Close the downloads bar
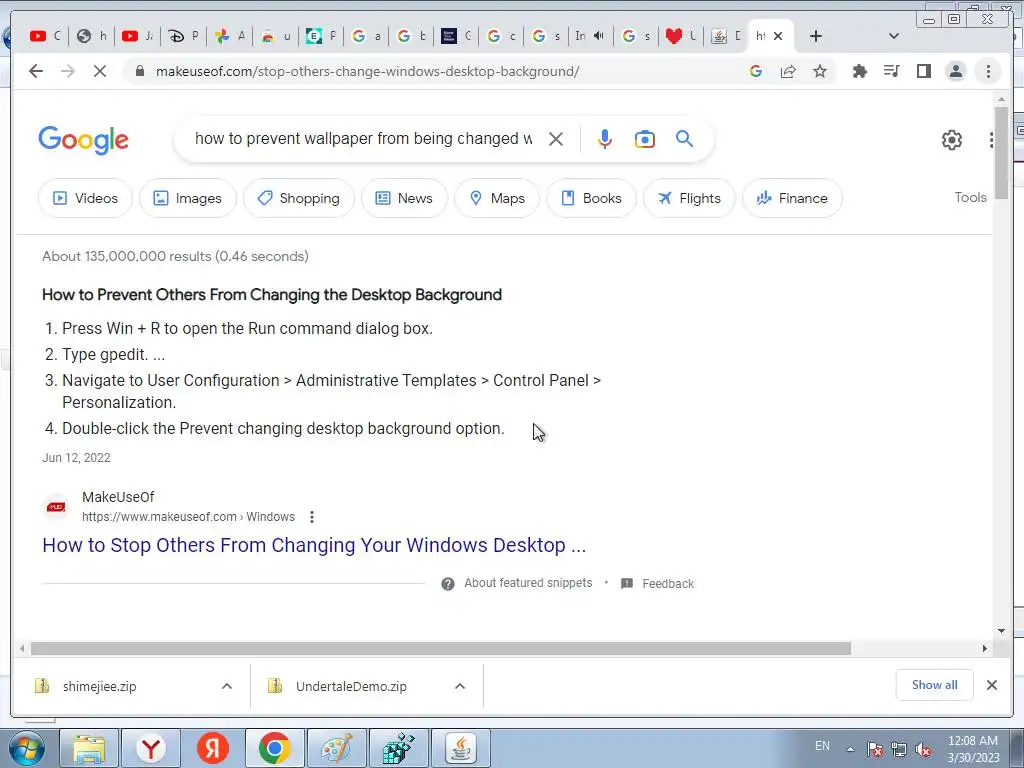1024x768 pixels. pyautogui.click(x=991, y=685)
